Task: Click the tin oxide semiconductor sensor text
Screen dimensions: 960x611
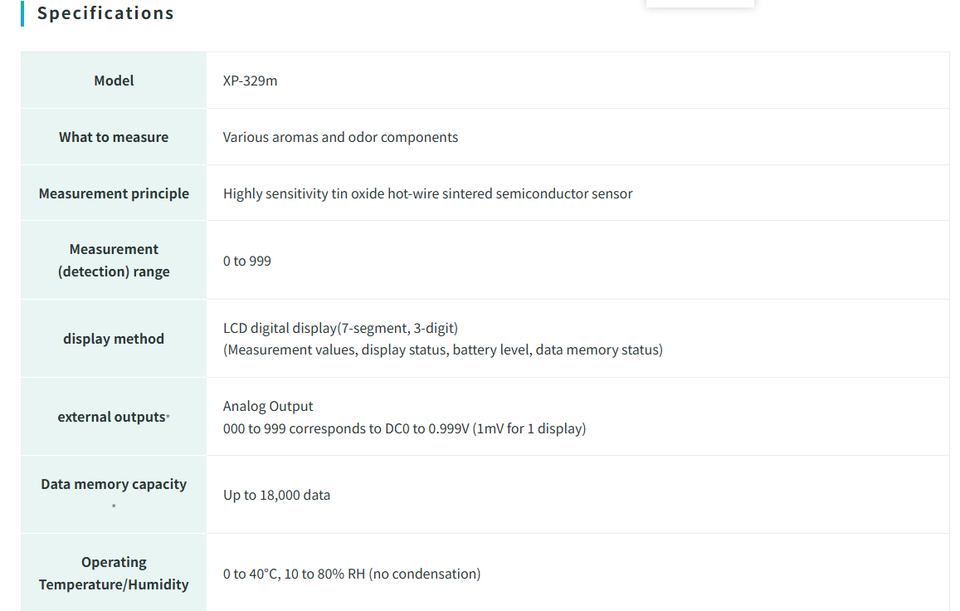Action: 427,193
